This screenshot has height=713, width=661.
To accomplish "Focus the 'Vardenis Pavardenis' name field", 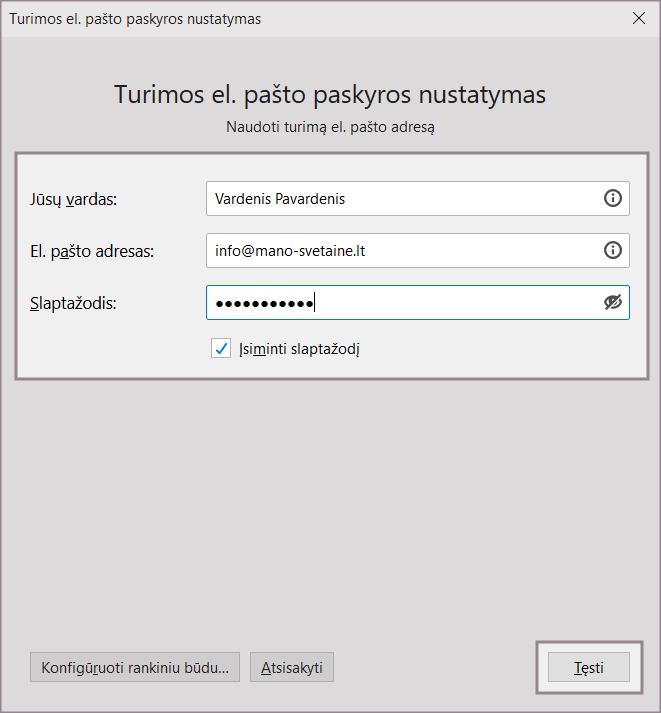I will point(400,198).
